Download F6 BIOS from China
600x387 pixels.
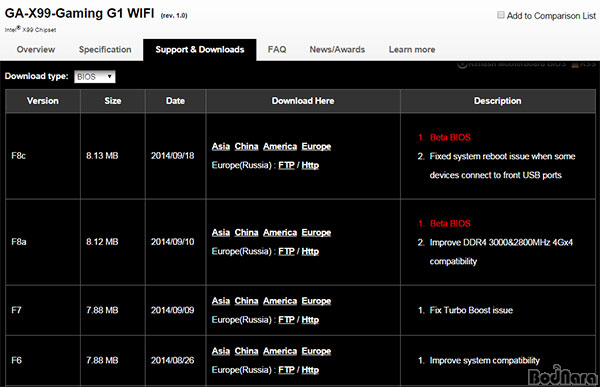pyautogui.click(x=246, y=351)
